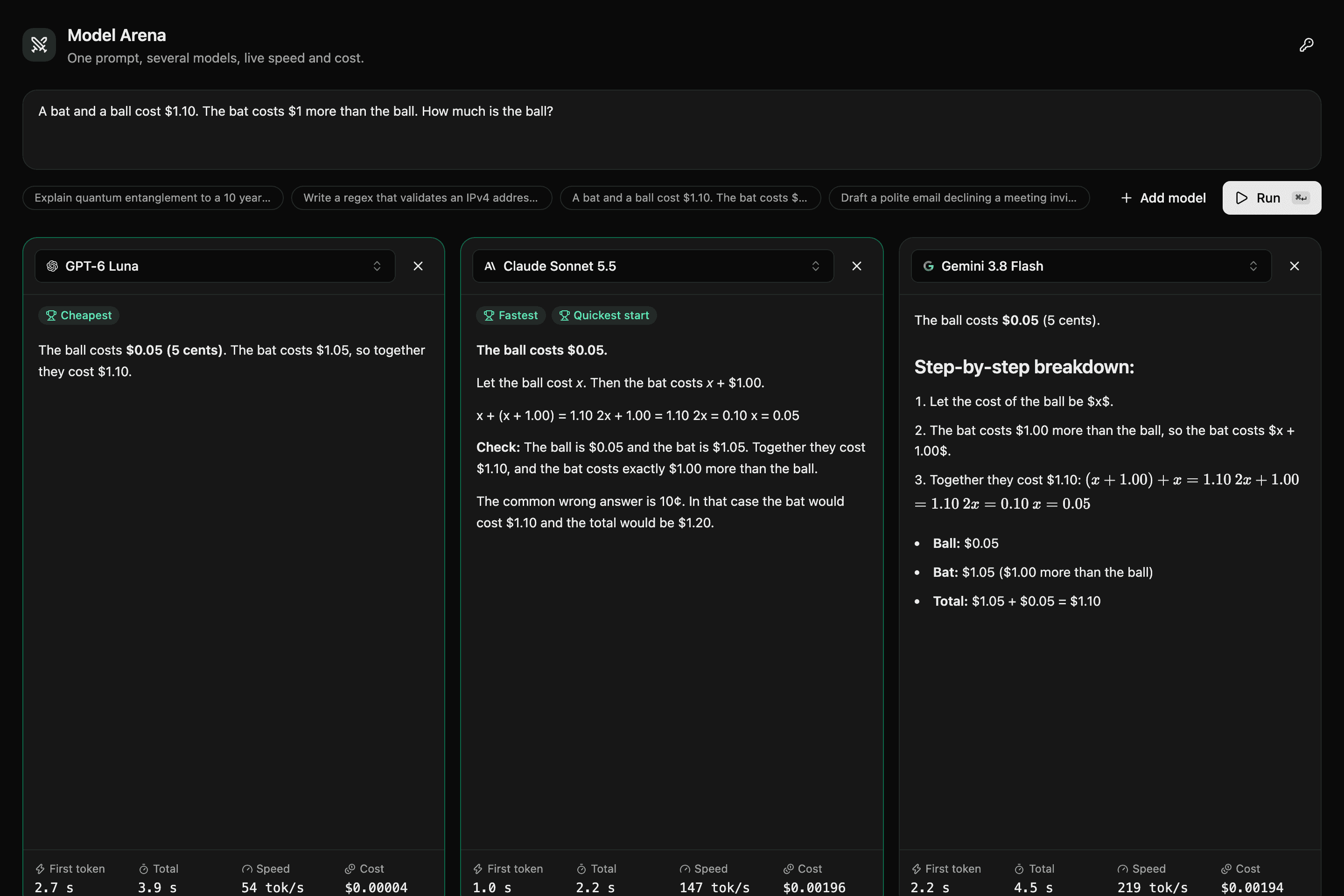Click GPT-6 Luna's Speed gauge icon
1344x896 pixels.
point(247,868)
